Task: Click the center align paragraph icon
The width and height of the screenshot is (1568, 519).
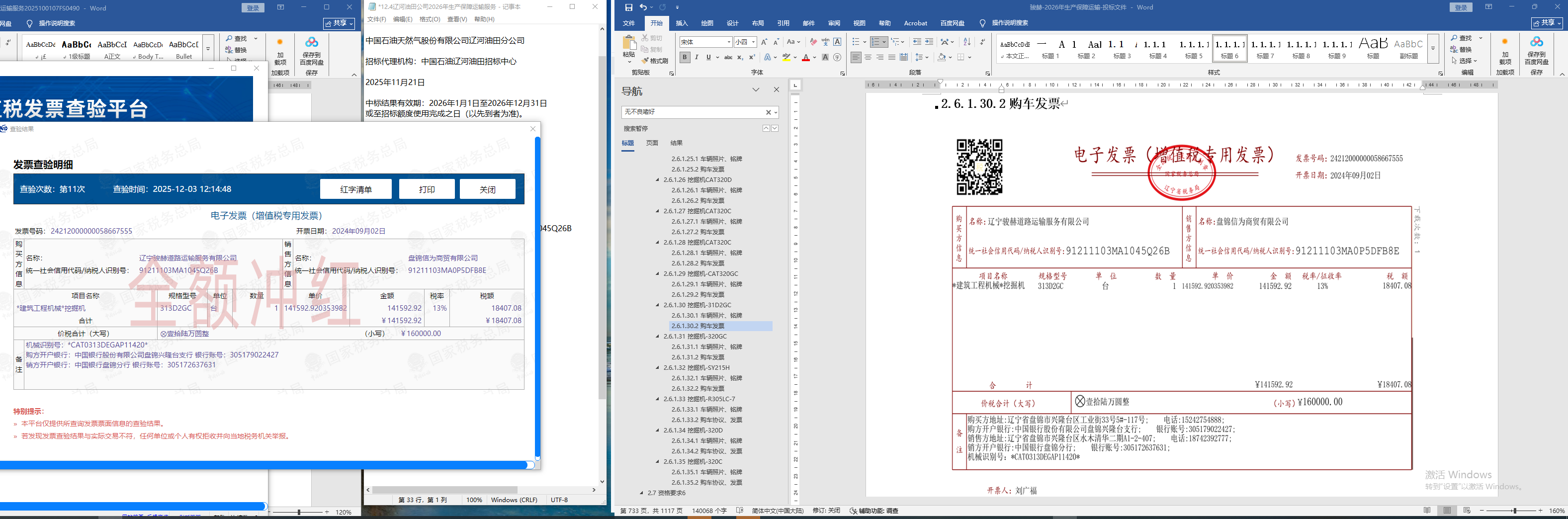Action: (868, 57)
